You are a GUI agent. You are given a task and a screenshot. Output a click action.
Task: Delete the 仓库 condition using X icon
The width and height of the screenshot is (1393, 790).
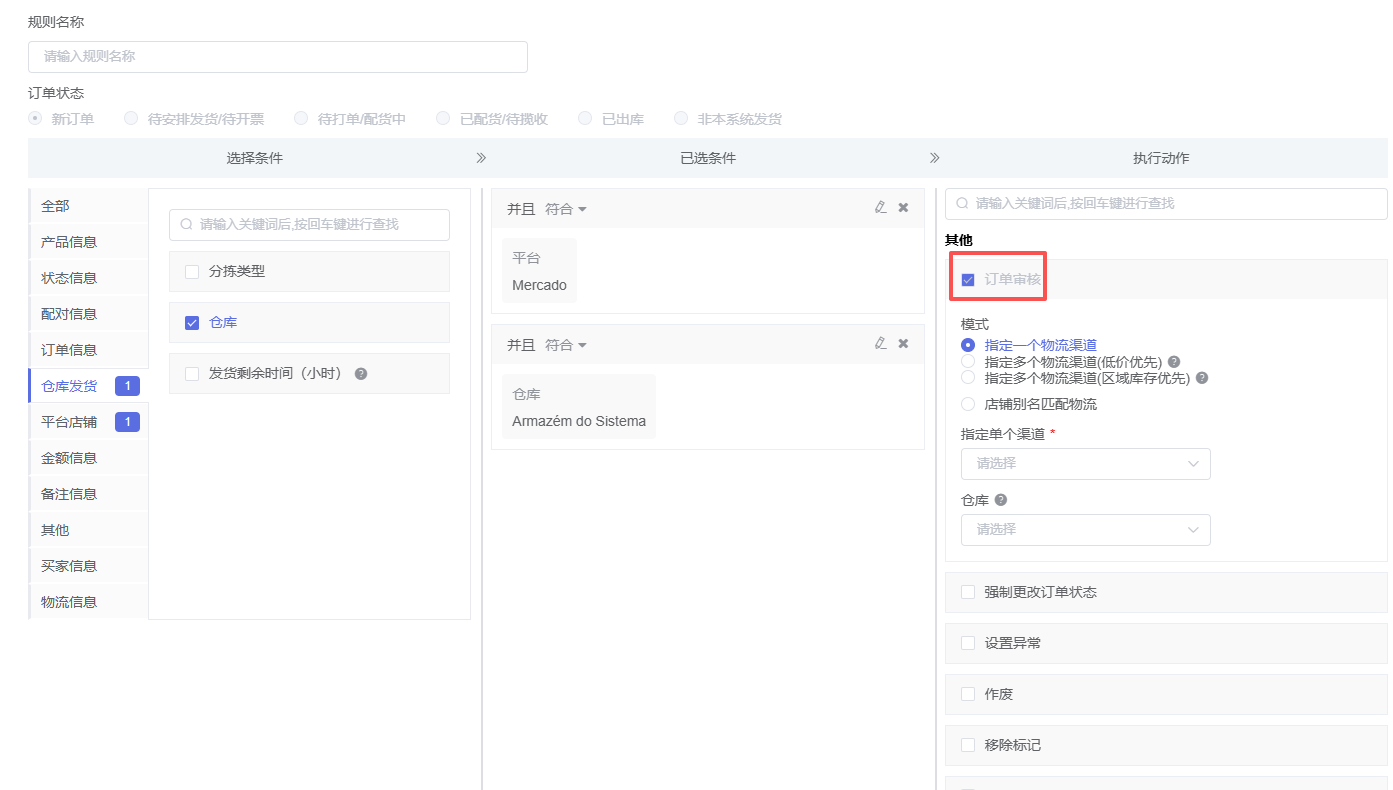tap(903, 344)
